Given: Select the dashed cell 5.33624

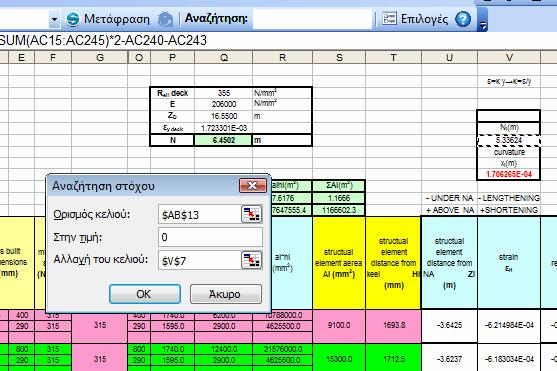Looking at the screenshot, I should pyautogui.click(x=509, y=140).
